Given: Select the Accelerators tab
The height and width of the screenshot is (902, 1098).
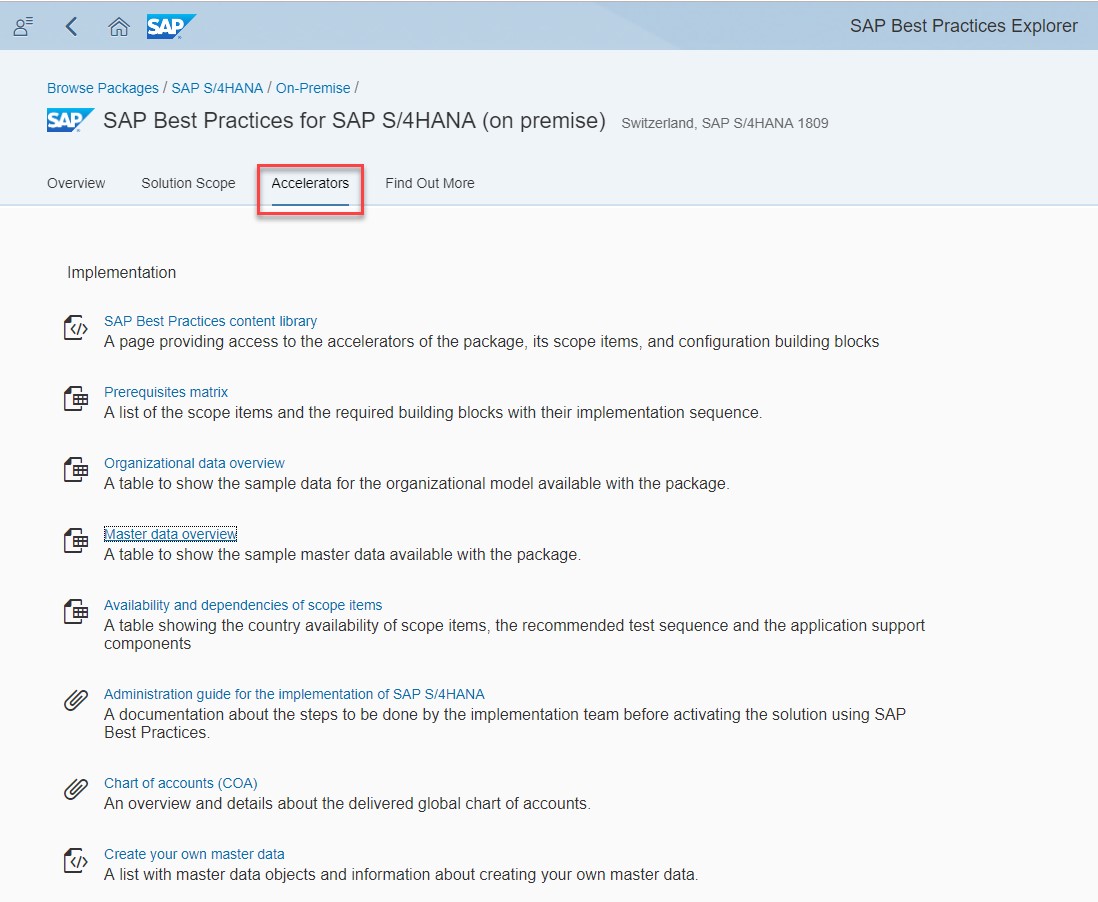Looking at the screenshot, I should point(310,183).
